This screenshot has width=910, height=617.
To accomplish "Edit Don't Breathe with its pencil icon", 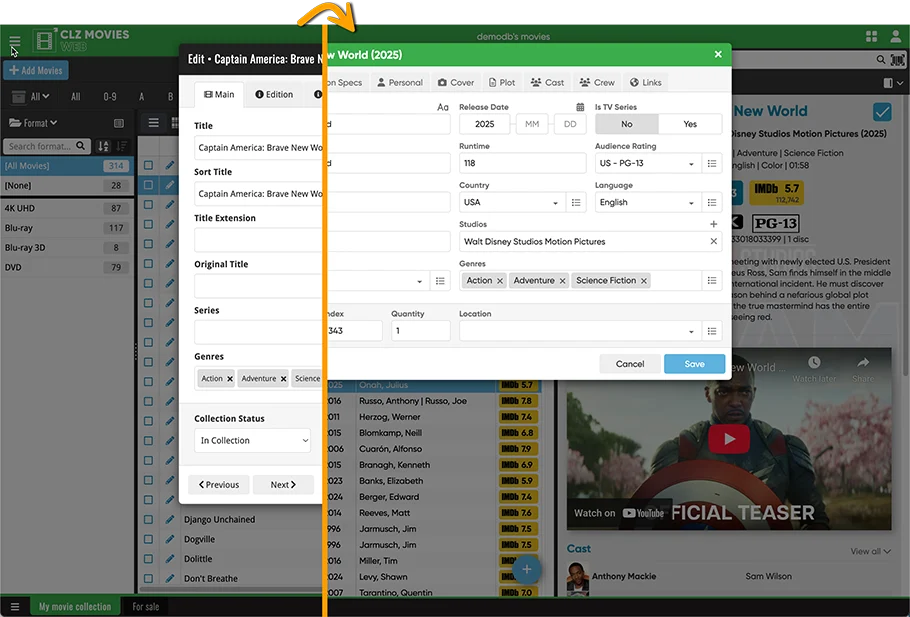I will [169, 579].
